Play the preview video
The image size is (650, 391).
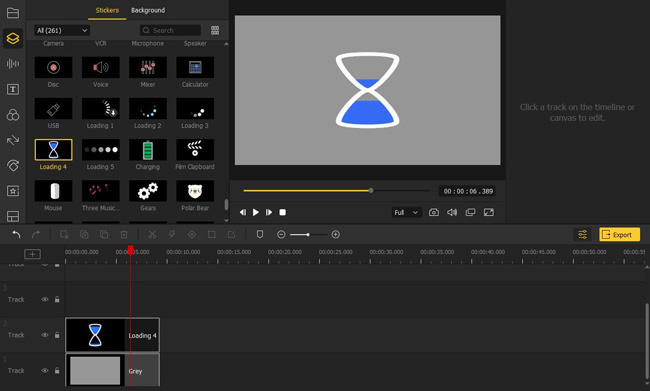tap(256, 212)
